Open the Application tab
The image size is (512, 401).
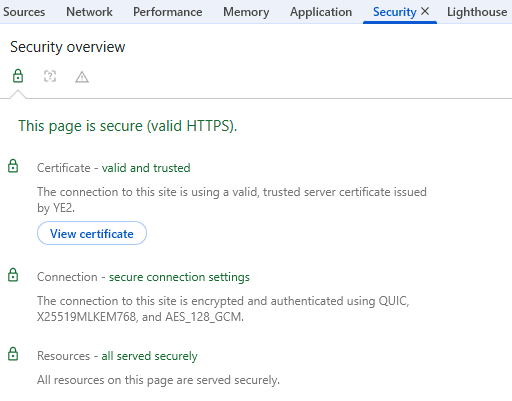pyautogui.click(x=321, y=12)
